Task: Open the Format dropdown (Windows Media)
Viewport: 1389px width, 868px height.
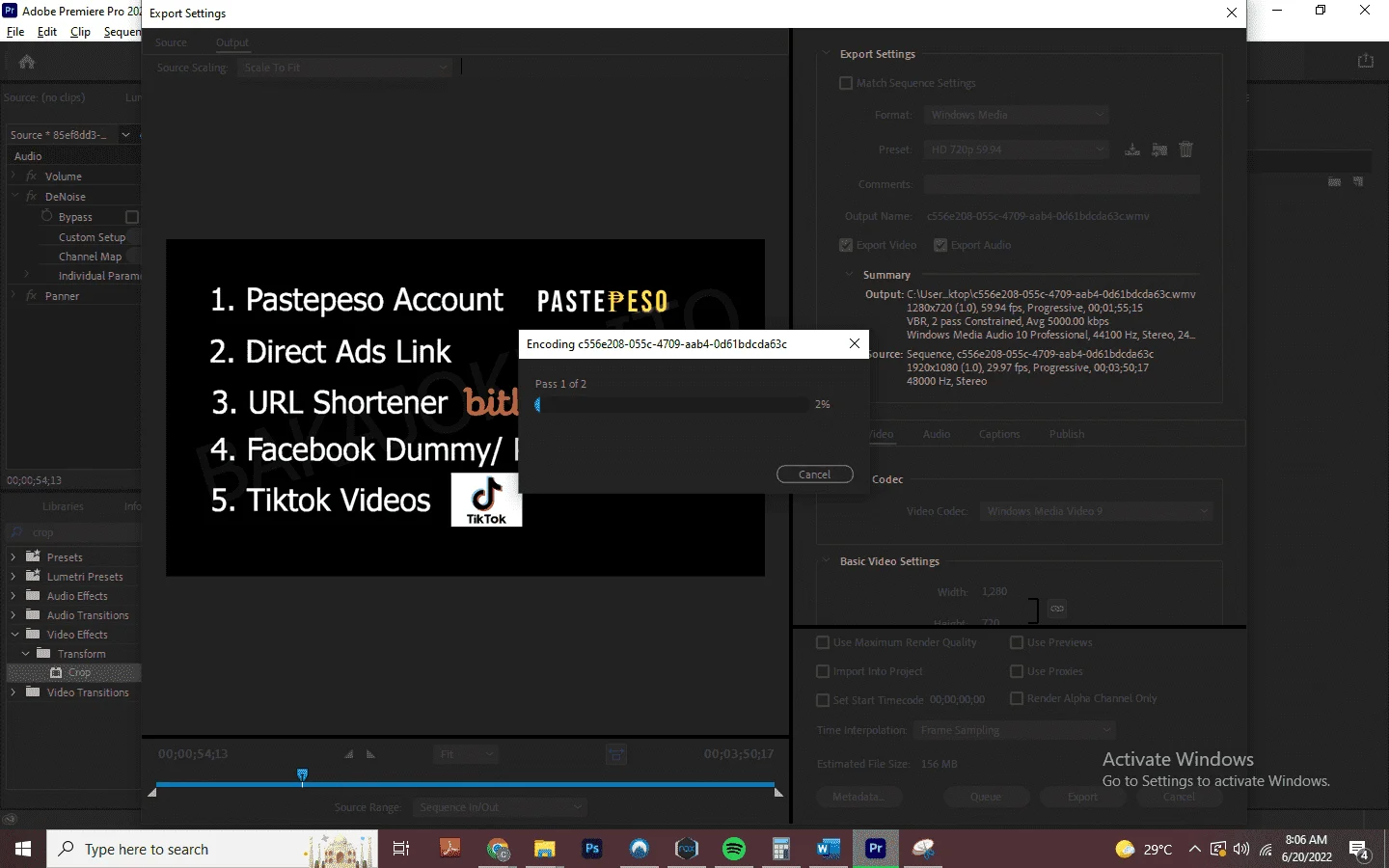Action: click(x=1016, y=115)
